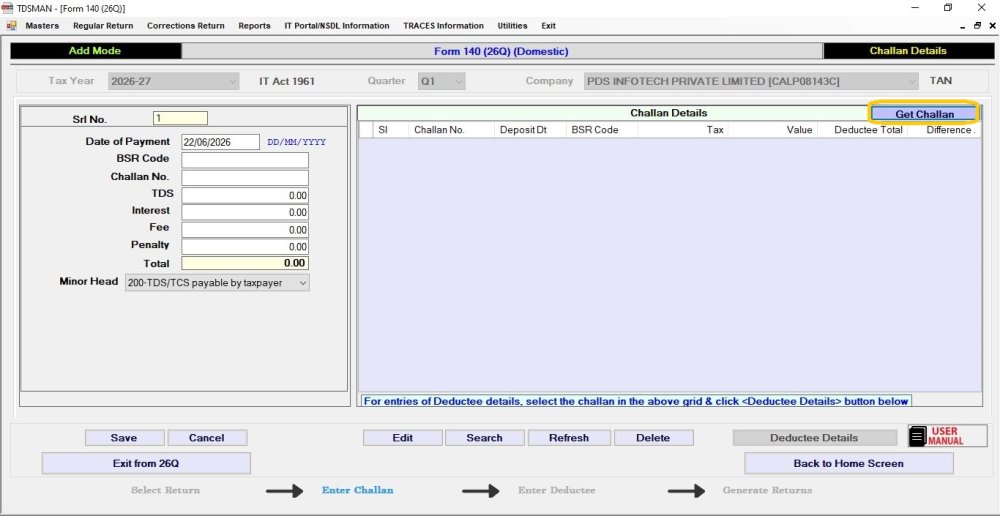The height and width of the screenshot is (516, 1000).
Task: Click the Tax column header
Action: pyautogui.click(x=683, y=129)
